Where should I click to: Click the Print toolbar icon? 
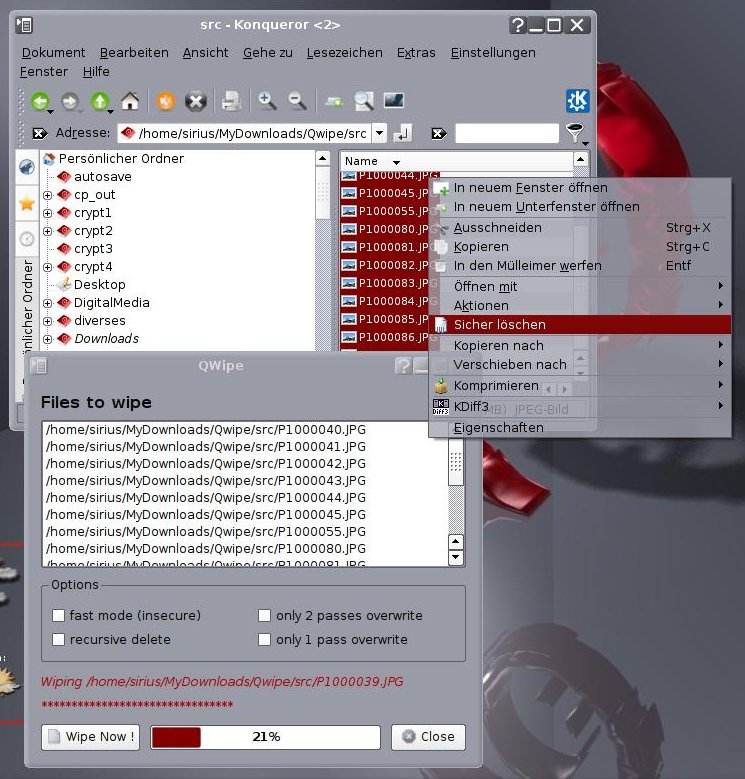click(x=231, y=101)
